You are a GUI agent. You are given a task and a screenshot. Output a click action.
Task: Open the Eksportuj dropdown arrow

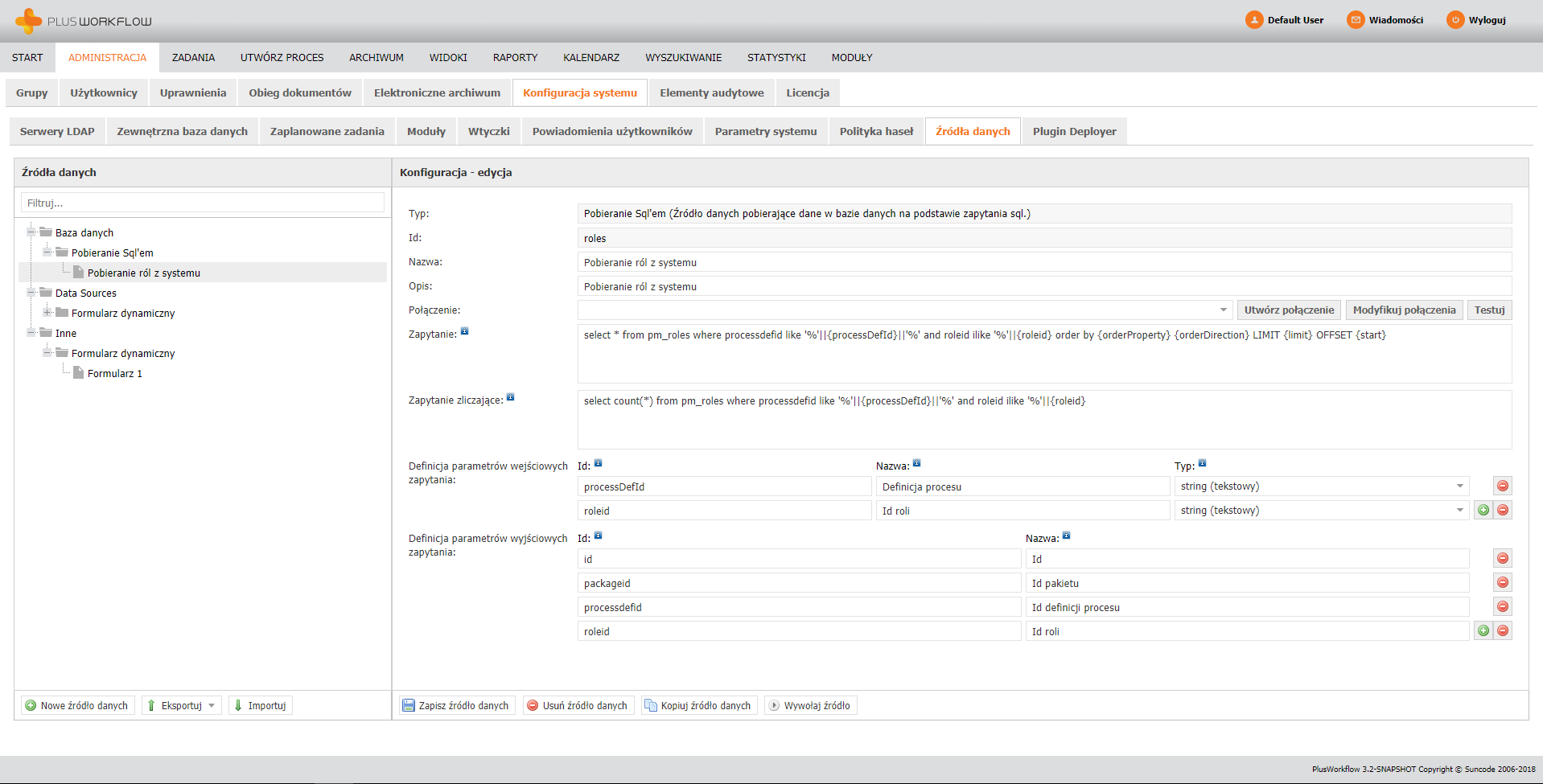point(212,706)
